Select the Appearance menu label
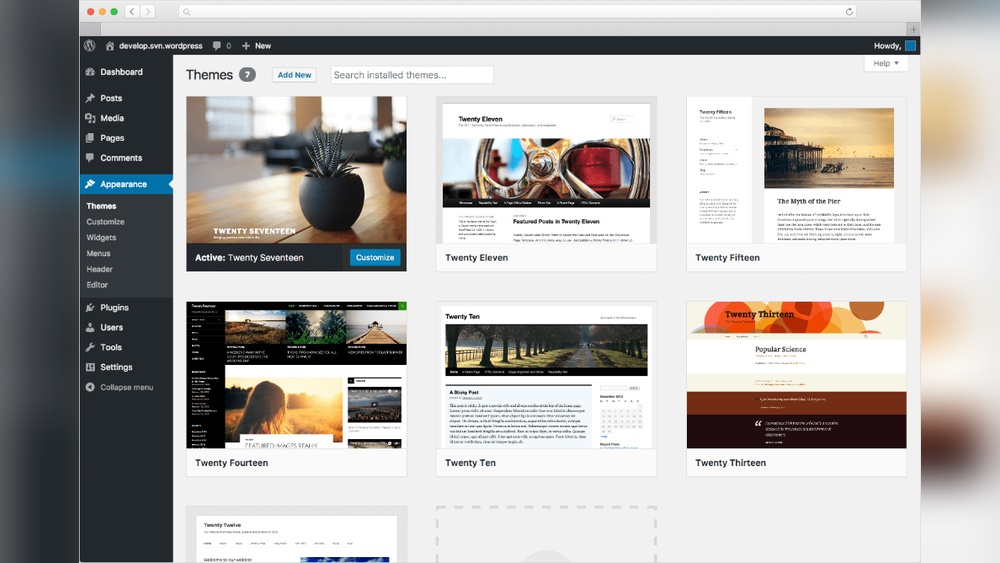 point(123,184)
